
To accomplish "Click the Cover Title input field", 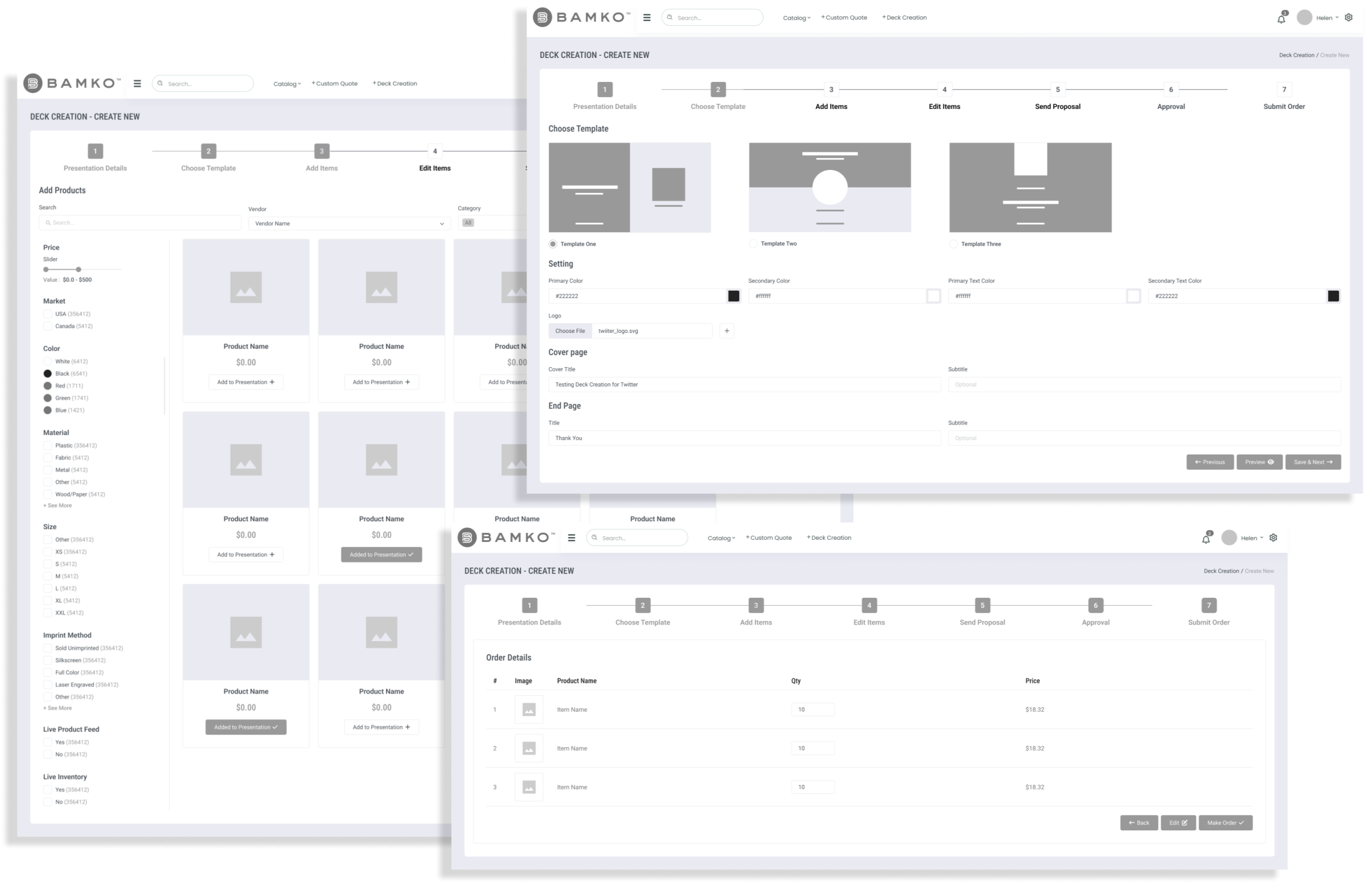I will [x=744, y=384].
